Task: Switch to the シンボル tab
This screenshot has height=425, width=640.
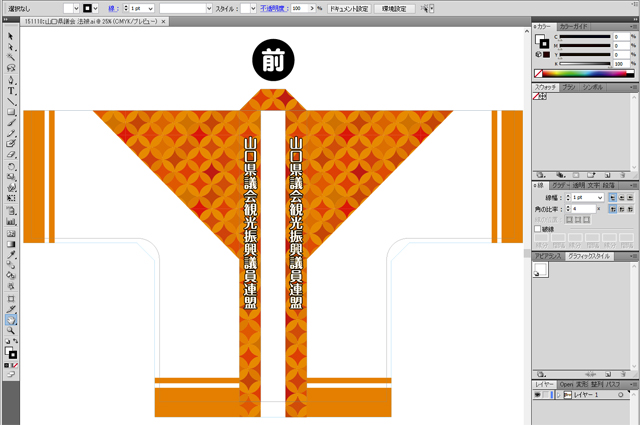Action: [x=593, y=87]
